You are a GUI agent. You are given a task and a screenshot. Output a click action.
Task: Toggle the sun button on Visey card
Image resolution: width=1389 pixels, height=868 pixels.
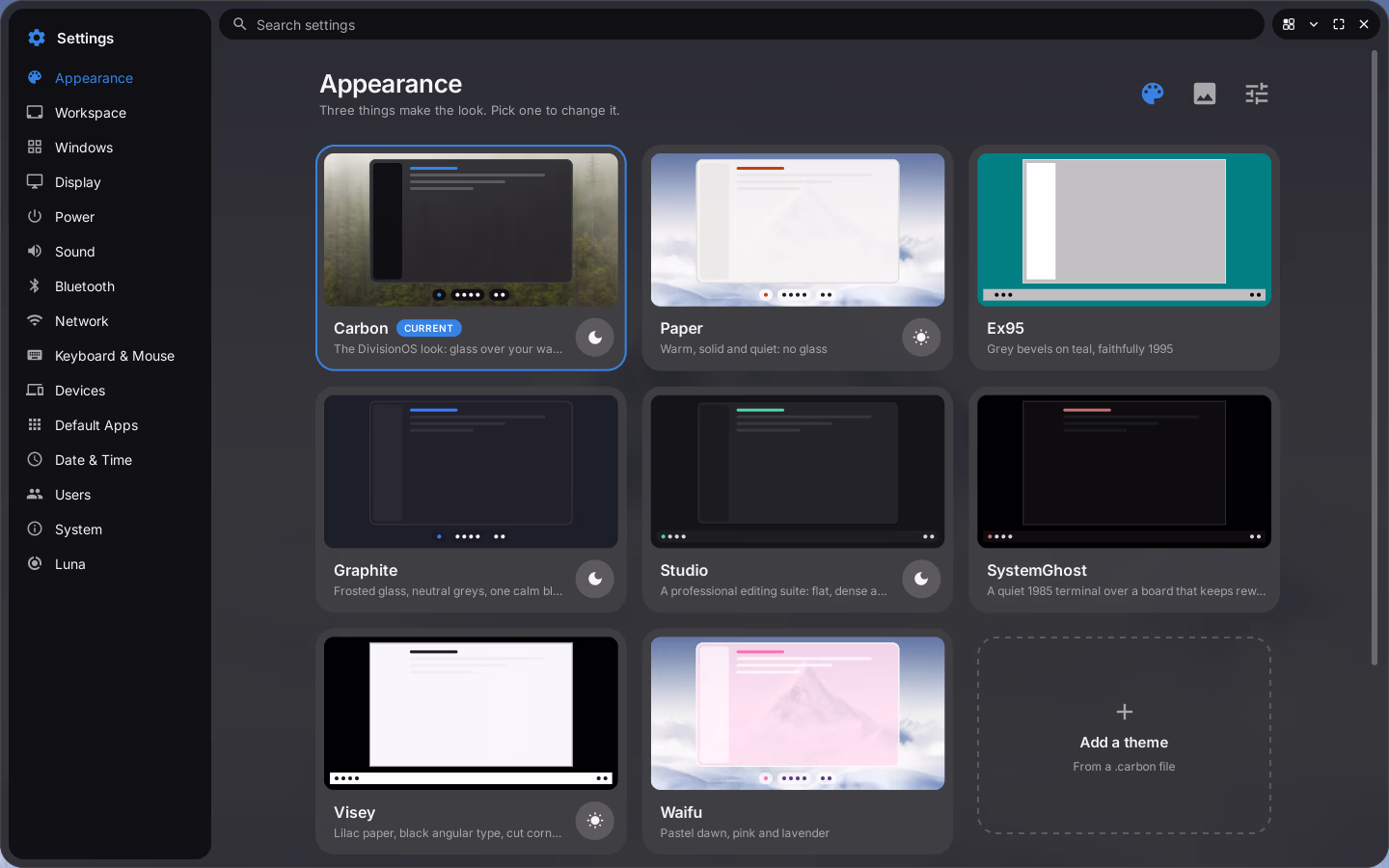tap(595, 821)
